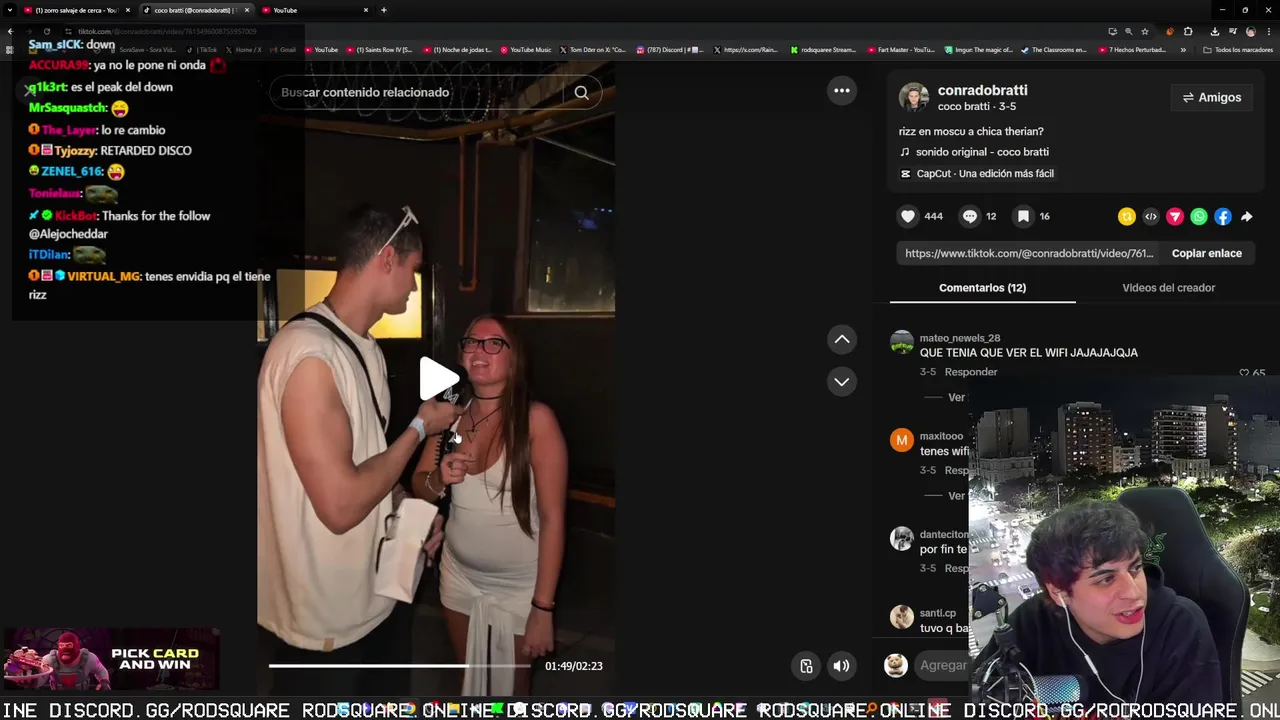Share the video to Facebook
Viewport: 1280px width, 720px height.
point(1223,216)
